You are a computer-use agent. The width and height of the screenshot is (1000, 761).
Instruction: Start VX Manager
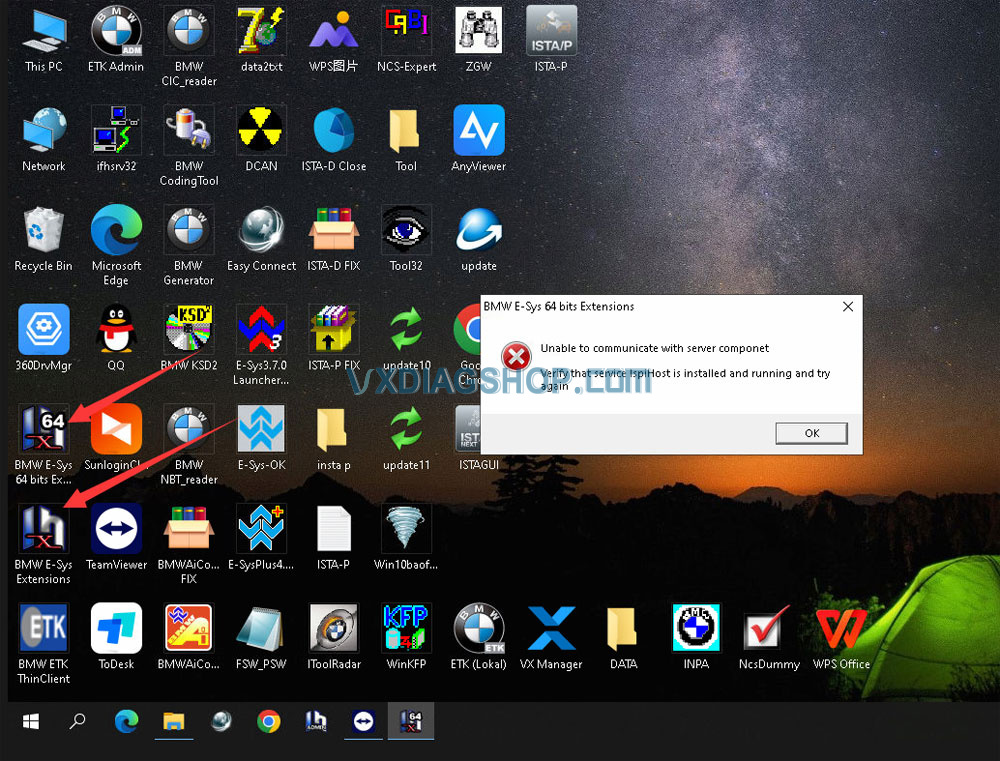[x=551, y=630]
